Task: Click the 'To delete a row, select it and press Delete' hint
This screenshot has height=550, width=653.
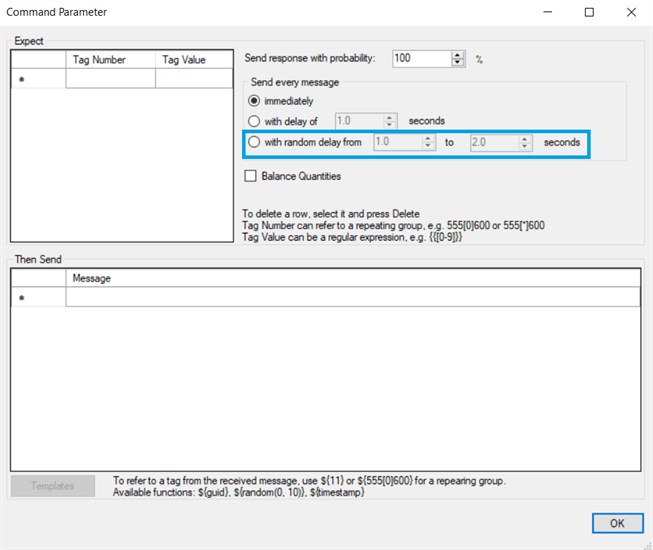Action: [331, 214]
